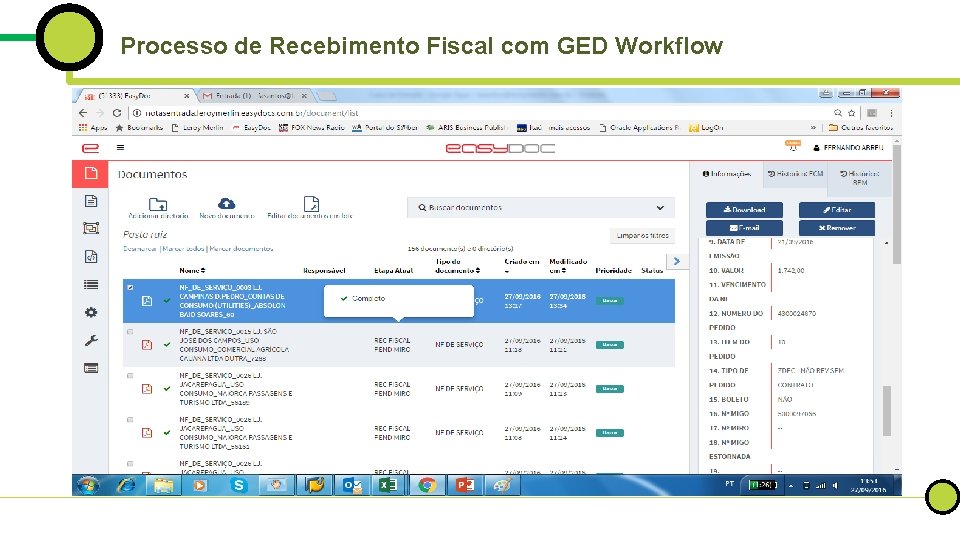Click the wrench tools sidebar icon
This screenshot has height=540, width=960.
pyautogui.click(x=91, y=340)
